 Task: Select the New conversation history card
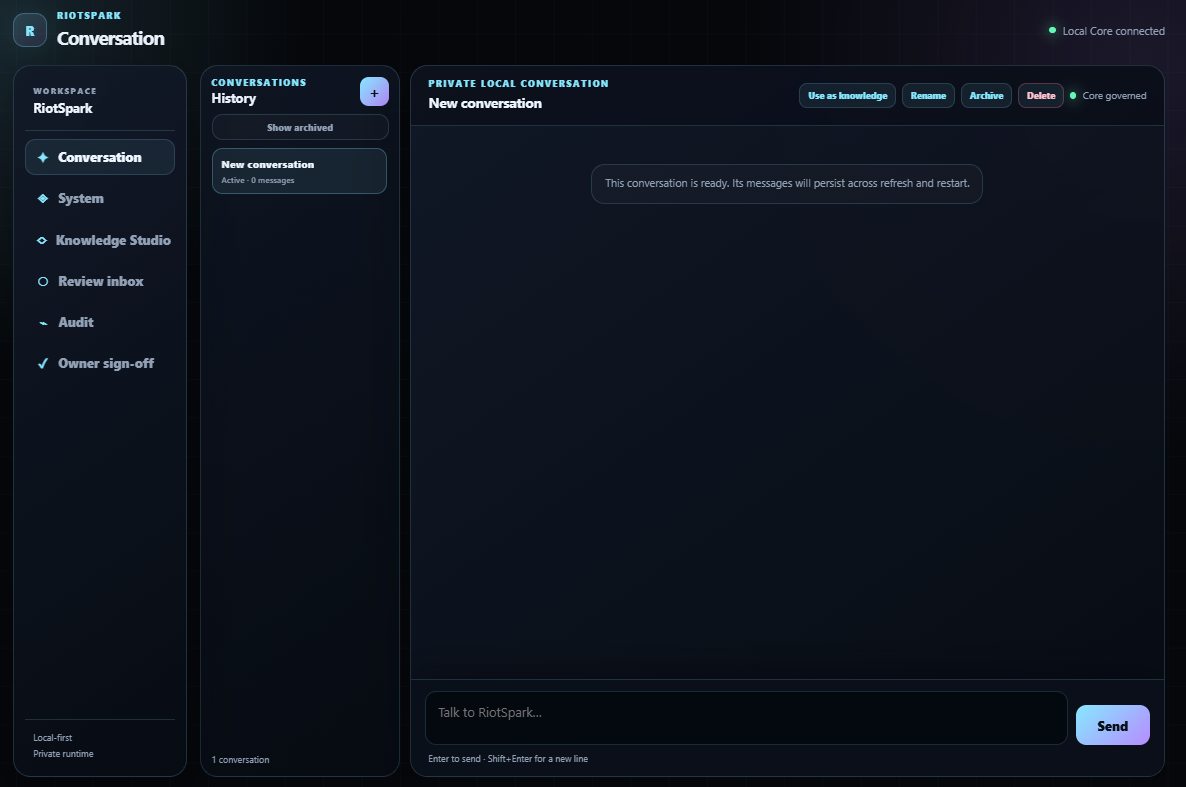[300, 171]
